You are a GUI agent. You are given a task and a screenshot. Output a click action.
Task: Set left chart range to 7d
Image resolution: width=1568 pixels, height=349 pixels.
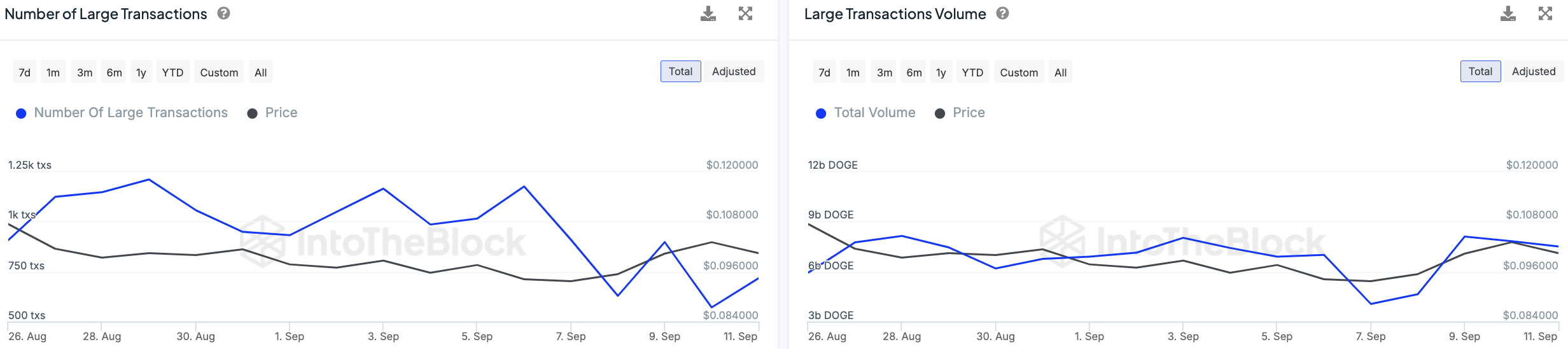(25, 73)
